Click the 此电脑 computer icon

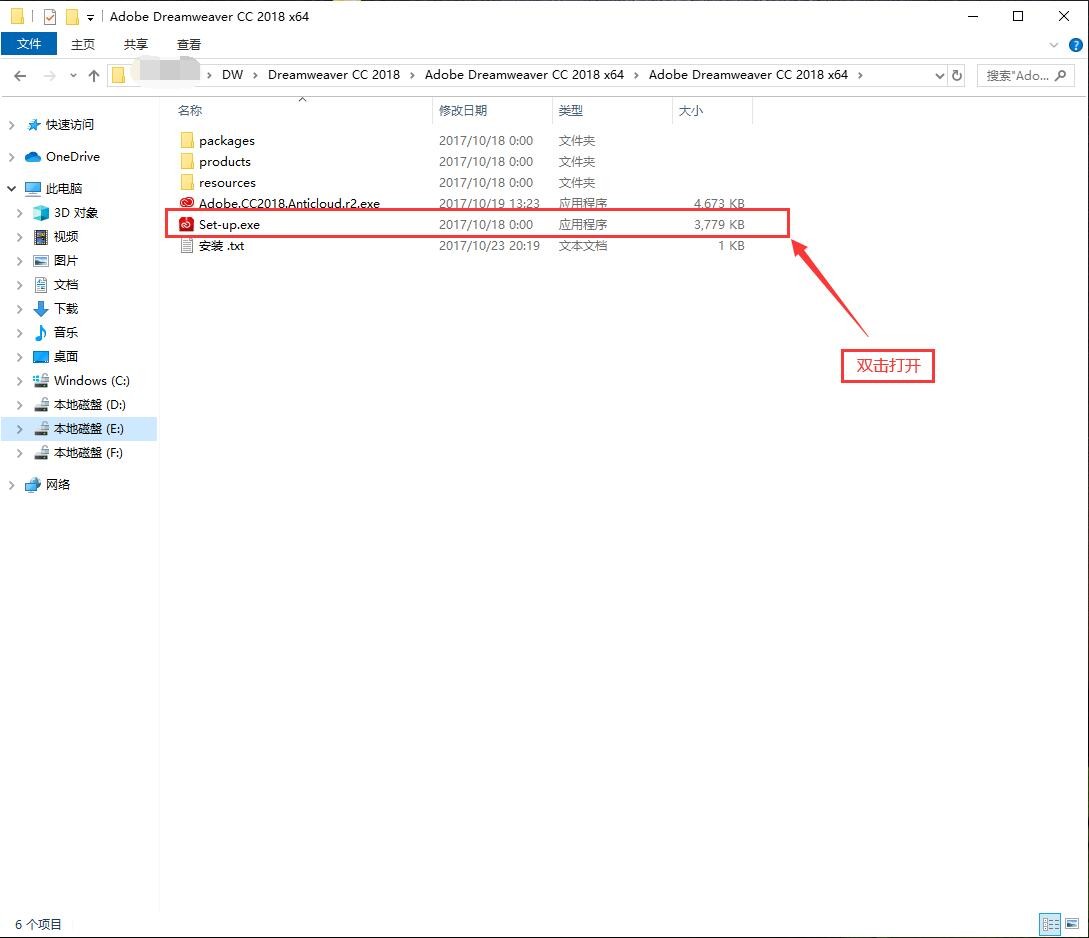pyautogui.click(x=33, y=188)
